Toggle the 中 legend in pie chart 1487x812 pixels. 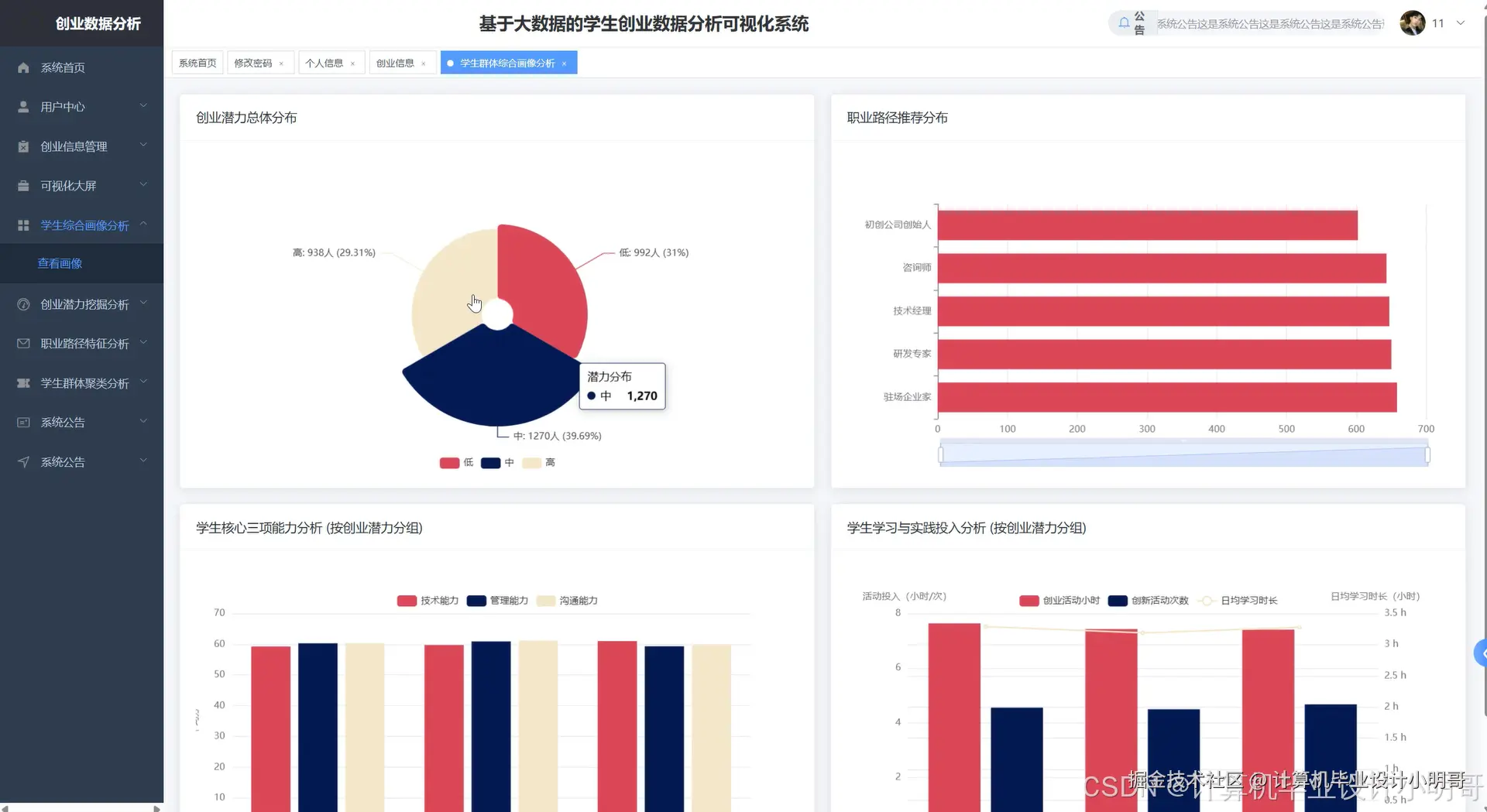point(497,463)
